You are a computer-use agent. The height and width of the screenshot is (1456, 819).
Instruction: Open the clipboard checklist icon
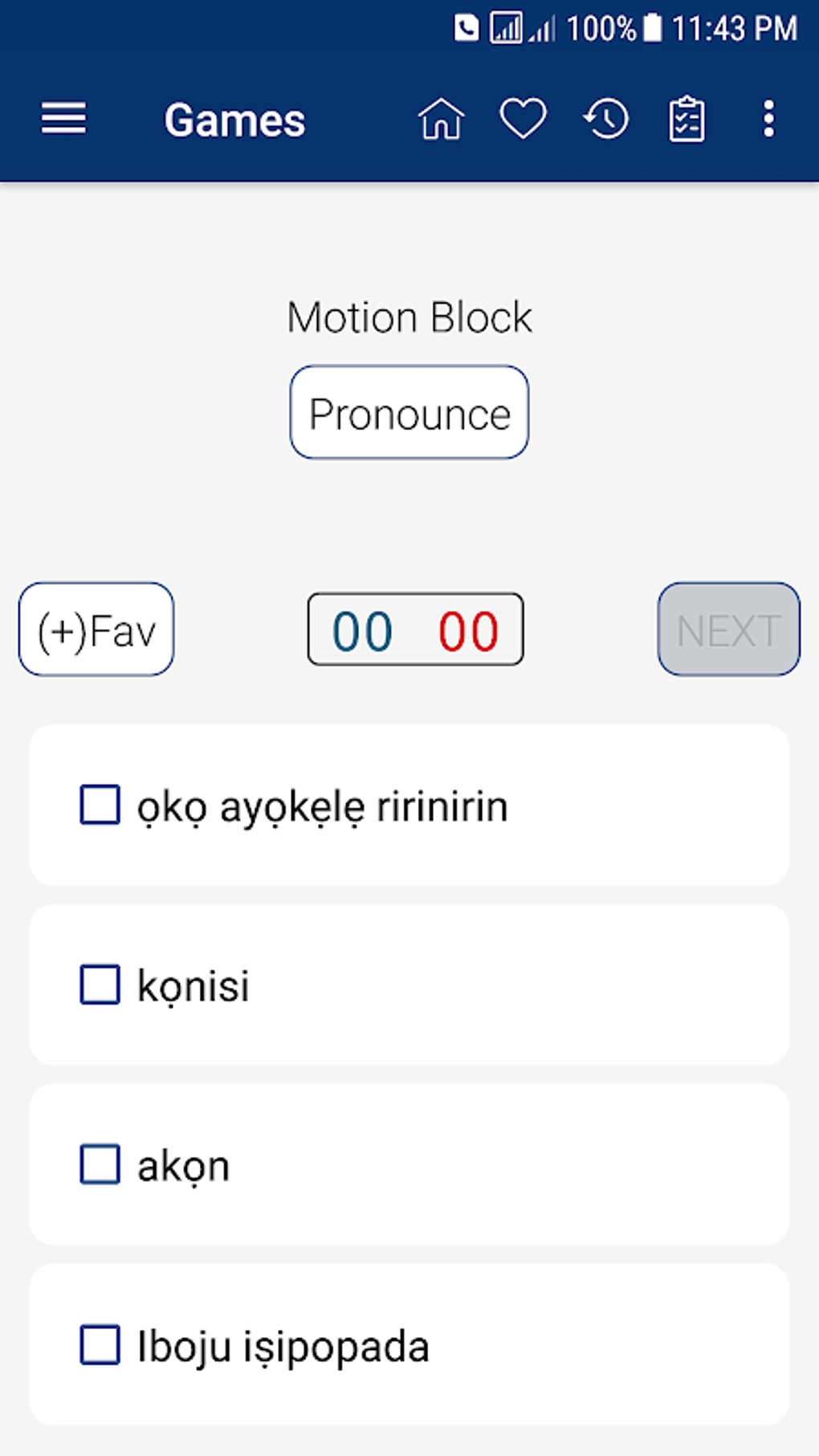(687, 120)
